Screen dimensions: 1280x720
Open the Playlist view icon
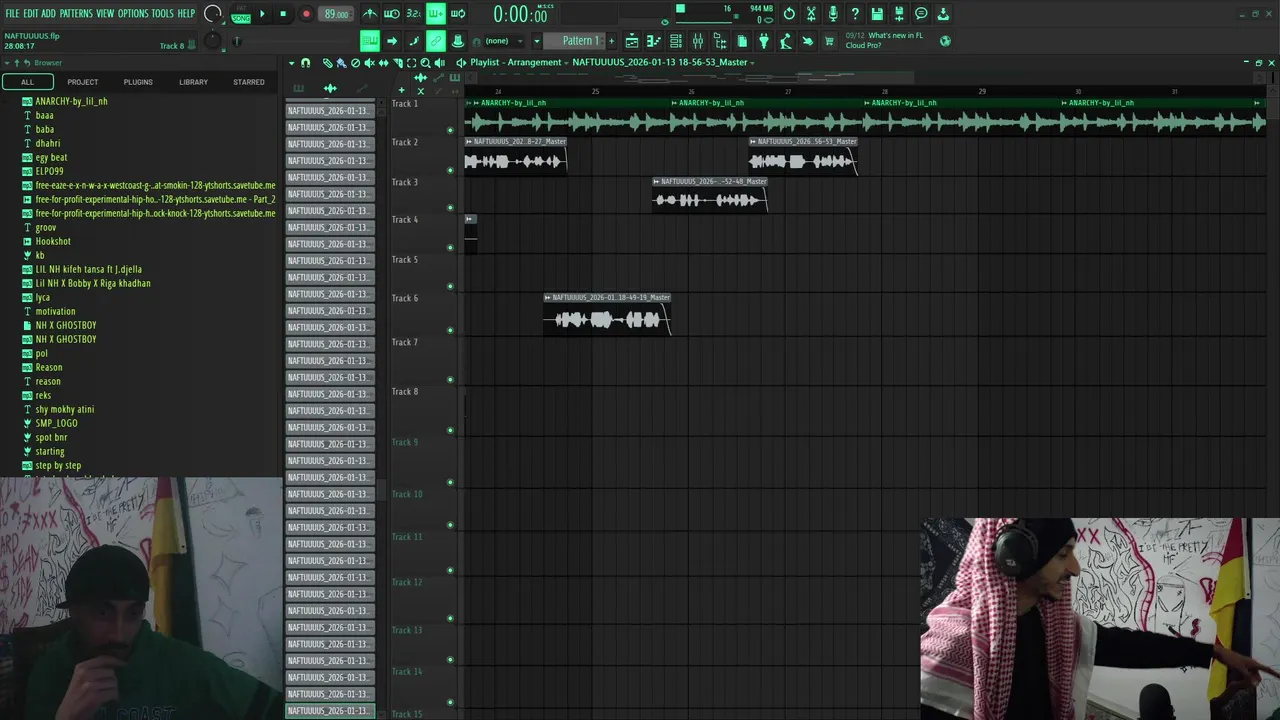(632, 41)
